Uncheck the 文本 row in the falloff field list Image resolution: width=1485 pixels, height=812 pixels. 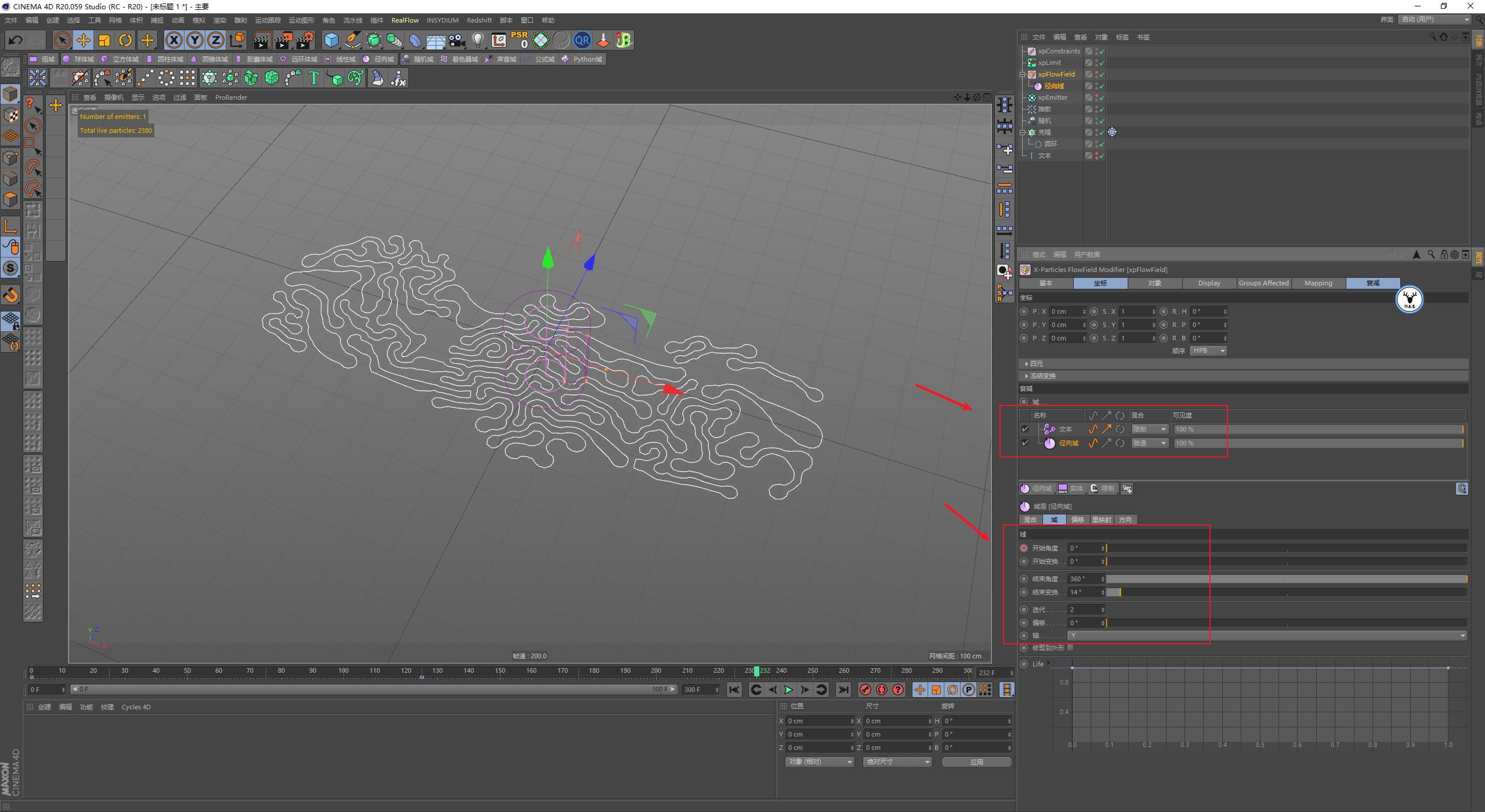(1026, 429)
